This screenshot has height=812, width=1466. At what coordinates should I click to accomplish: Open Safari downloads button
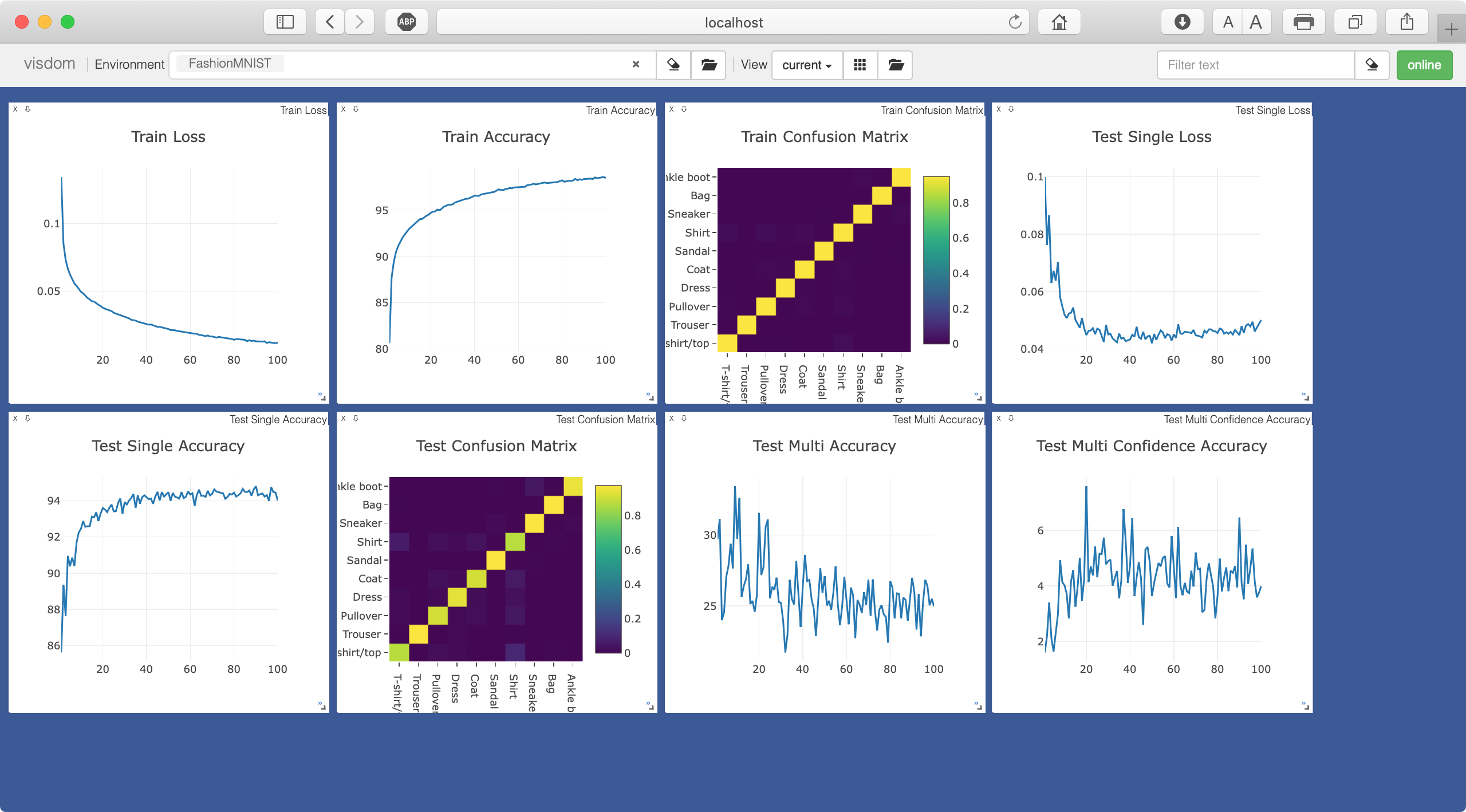tap(1182, 22)
